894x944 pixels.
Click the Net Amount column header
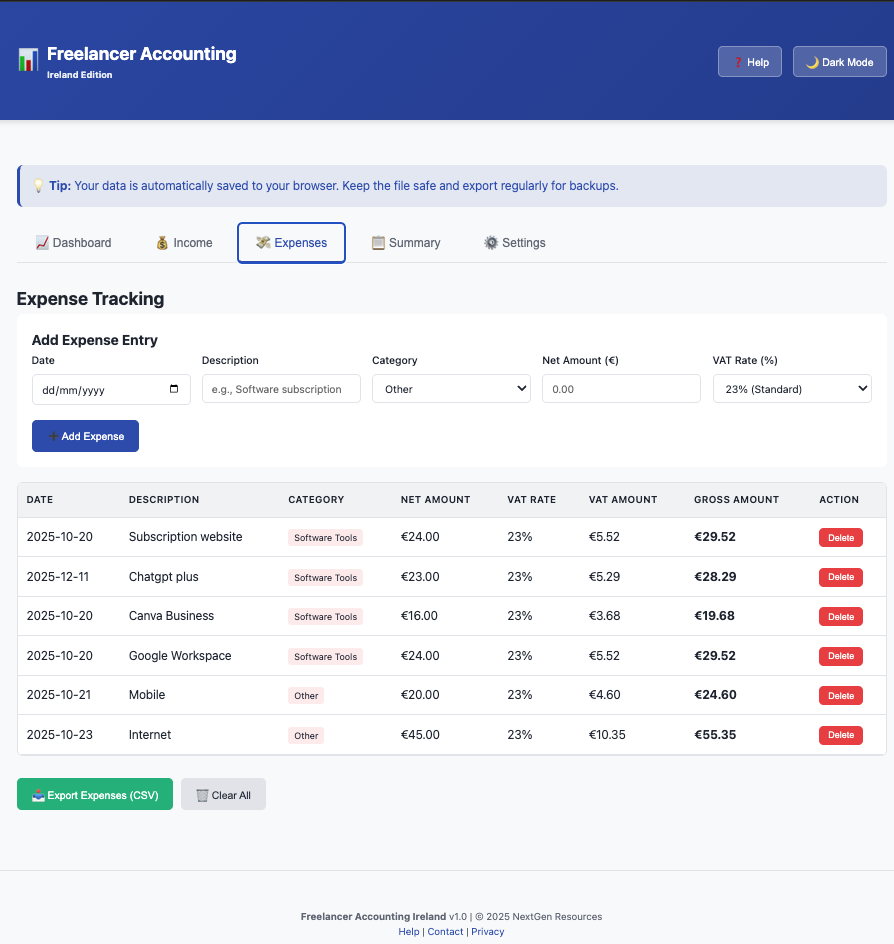pyautogui.click(x=435, y=499)
